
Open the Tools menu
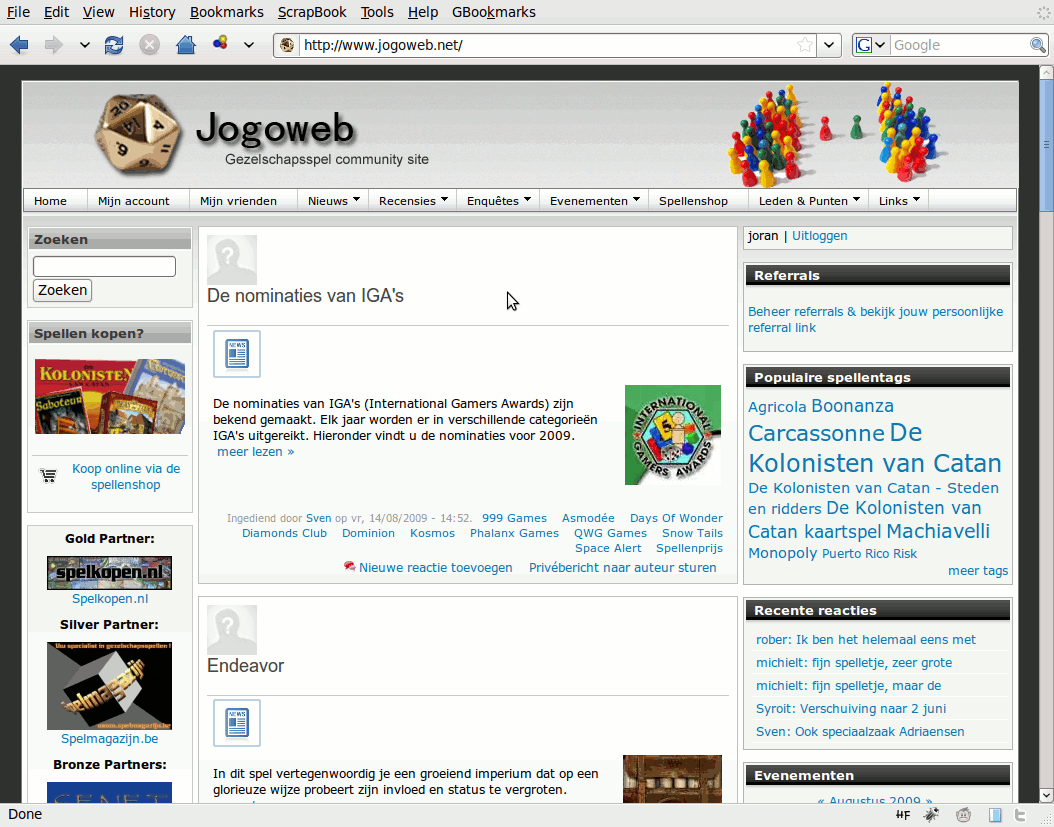tap(377, 12)
